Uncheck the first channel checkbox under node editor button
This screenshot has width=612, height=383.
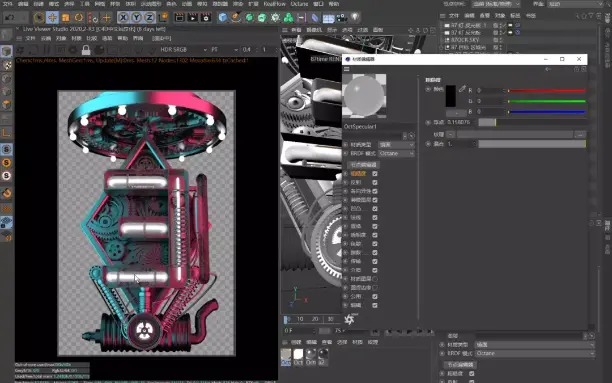click(x=375, y=174)
